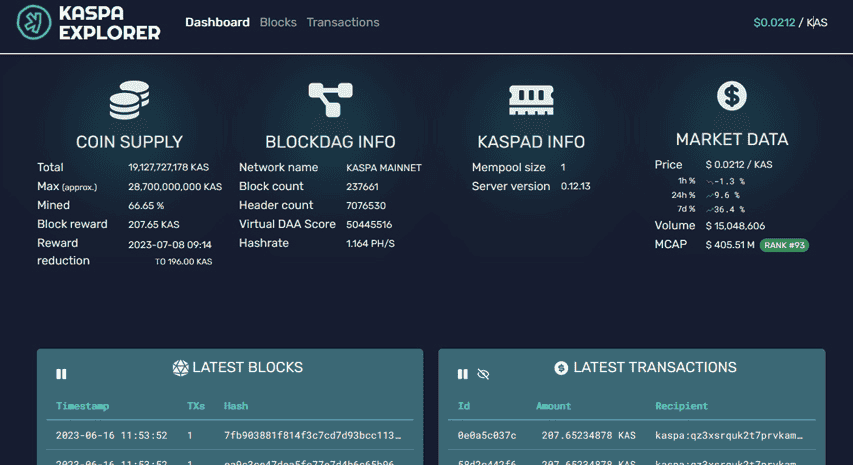The height and width of the screenshot is (465, 853).
Task: Select max supply value 28,700,000,000 KAS
Action: [175, 187]
